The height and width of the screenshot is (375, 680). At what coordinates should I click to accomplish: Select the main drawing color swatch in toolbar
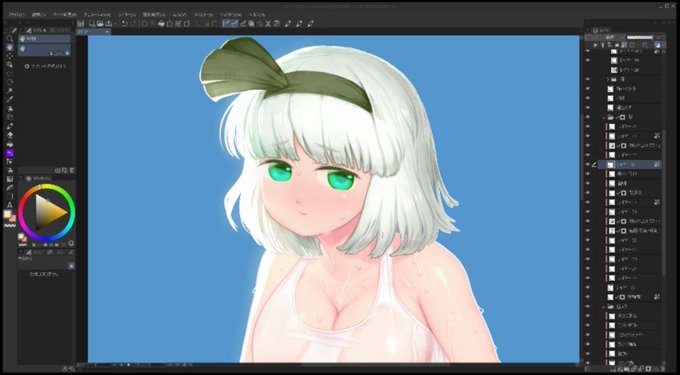[x=7, y=214]
